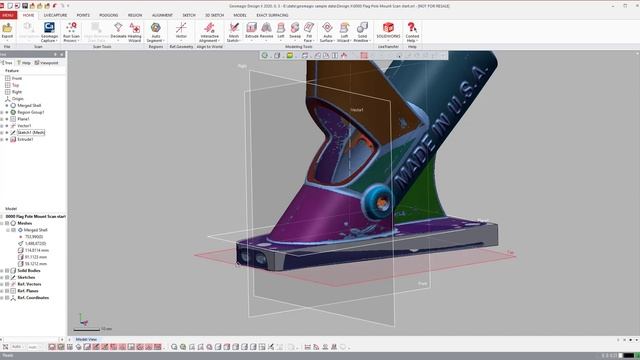Image resolution: width=640 pixels, height=360 pixels.
Task: Switch to the ALIGNMENT ribbon tab
Action: [162, 15]
